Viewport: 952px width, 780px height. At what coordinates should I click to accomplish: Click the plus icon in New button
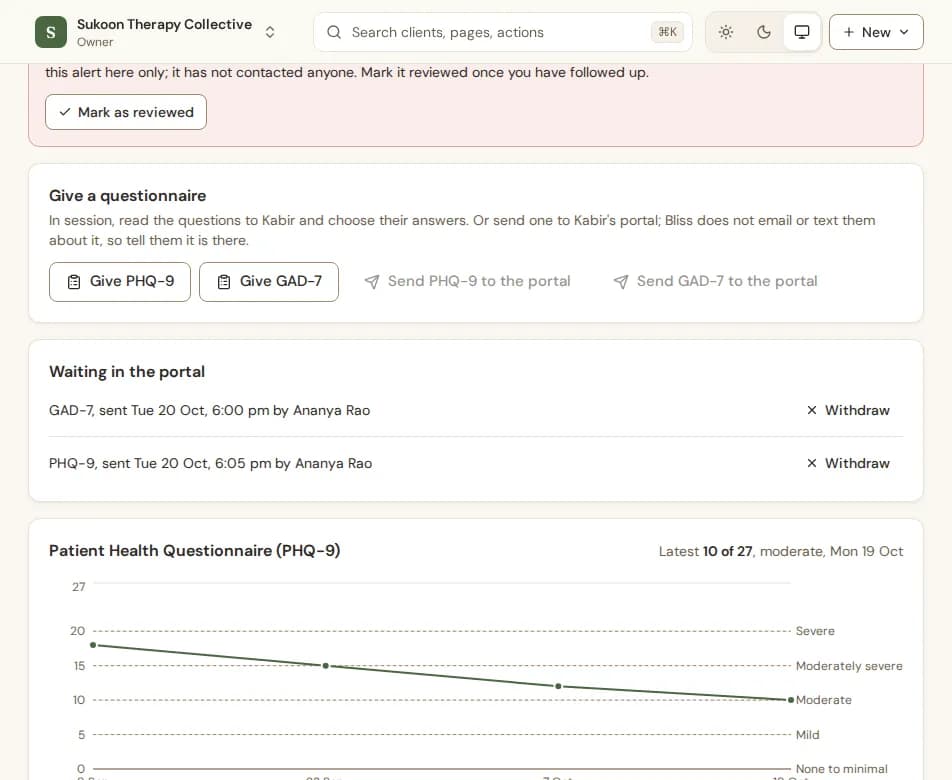coord(849,32)
